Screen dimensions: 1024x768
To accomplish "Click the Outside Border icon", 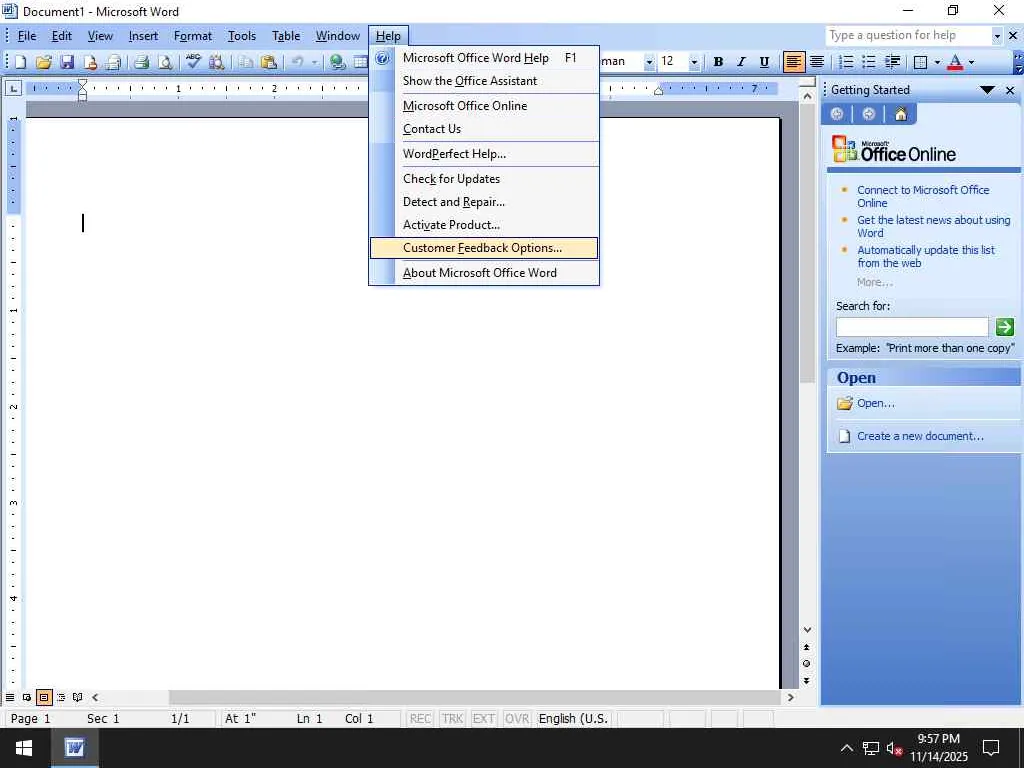I will click(921, 62).
